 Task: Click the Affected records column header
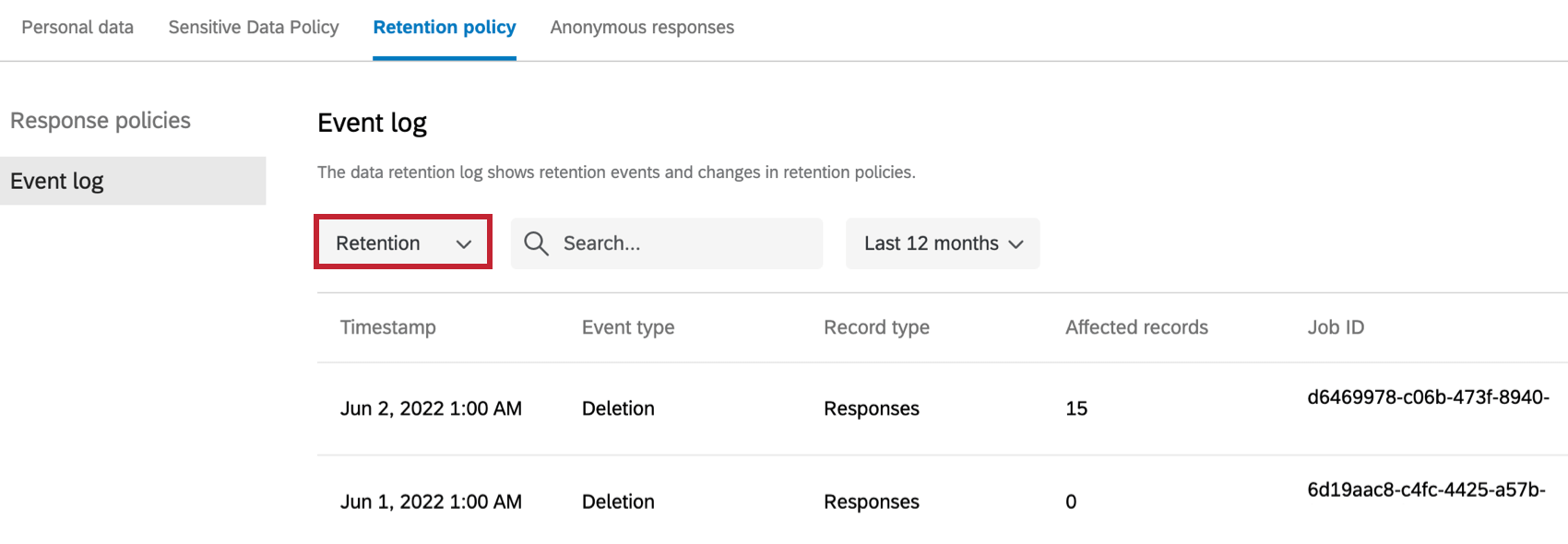click(1136, 327)
